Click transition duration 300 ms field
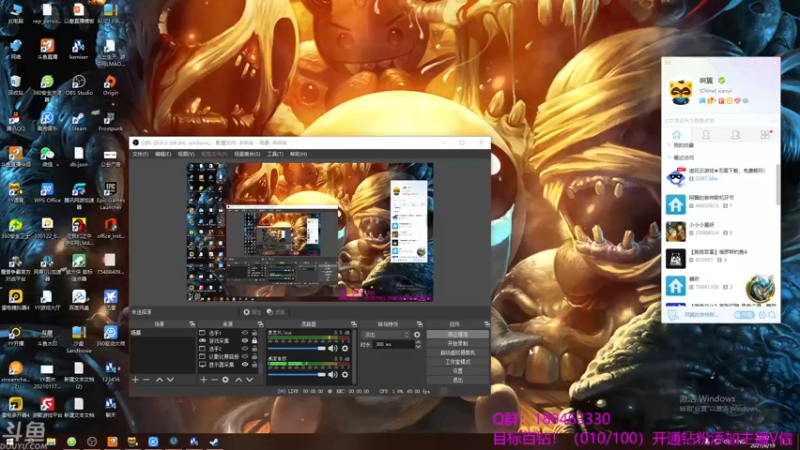The height and width of the screenshot is (450, 800). point(393,344)
